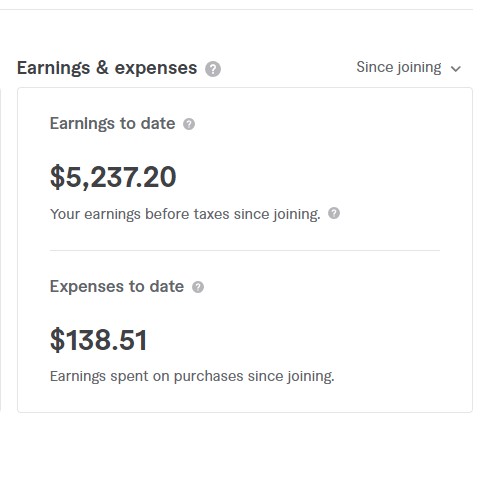Open help icon beside Earnings & expenses heading
The height and width of the screenshot is (477, 496).
pos(213,69)
